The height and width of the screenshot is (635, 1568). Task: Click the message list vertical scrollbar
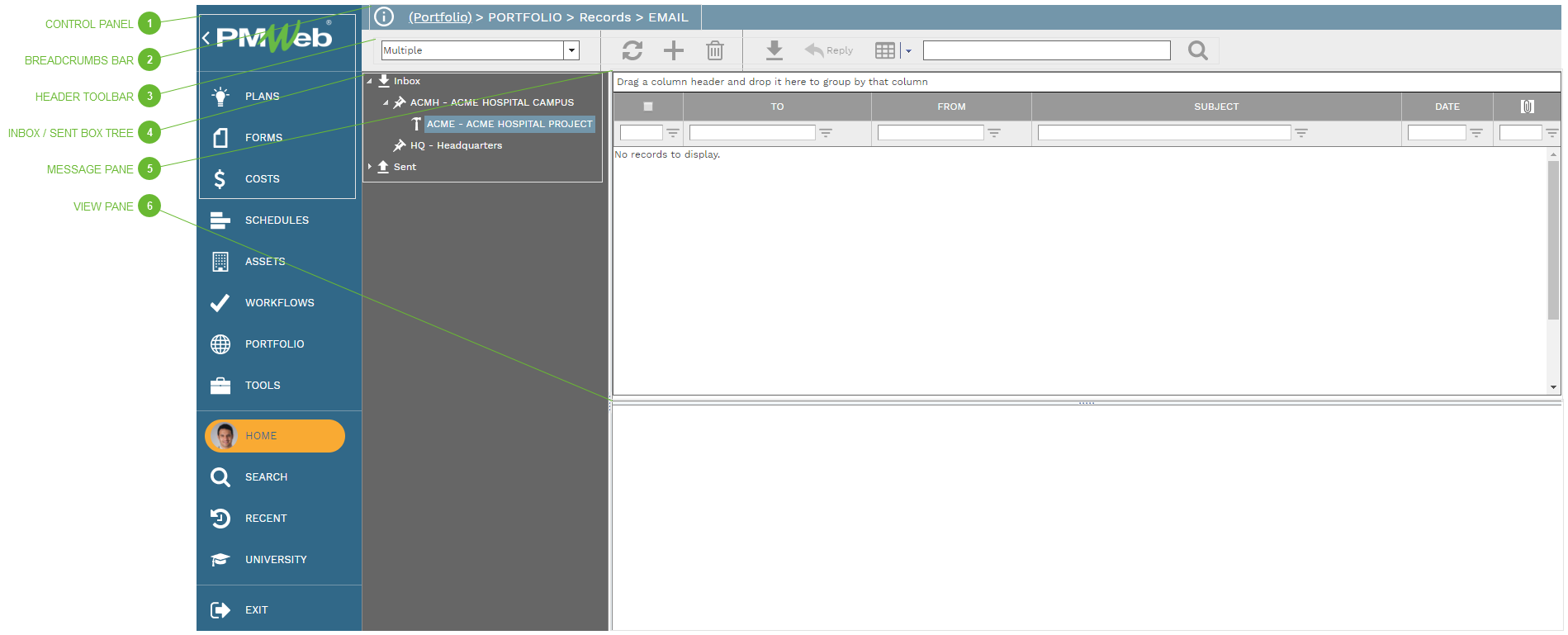tap(1553, 239)
